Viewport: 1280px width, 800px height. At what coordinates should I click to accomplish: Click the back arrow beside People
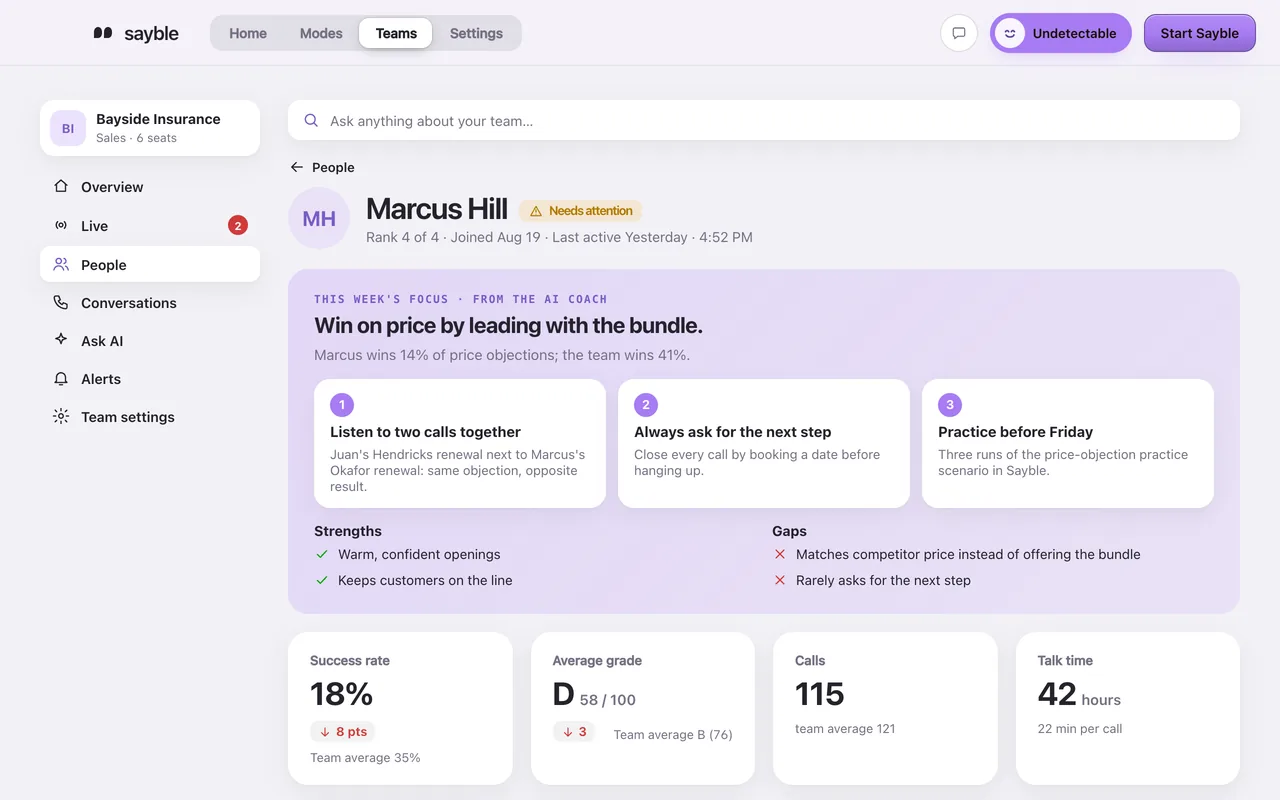click(x=297, y=167)
